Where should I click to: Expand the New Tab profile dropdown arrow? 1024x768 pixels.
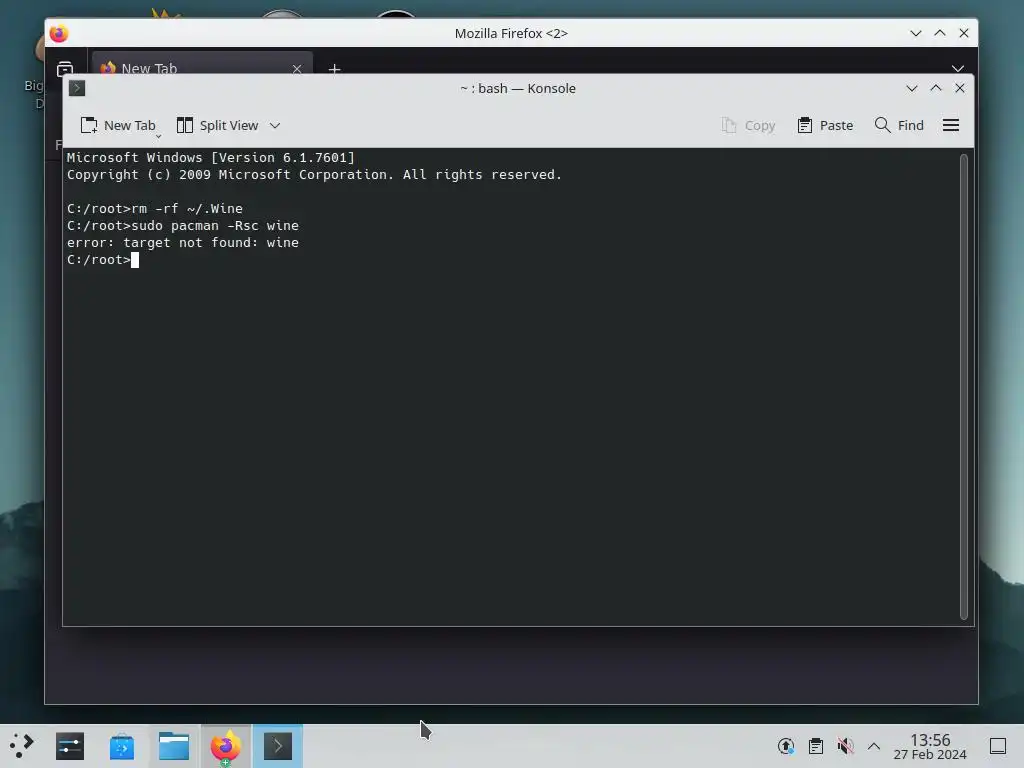(x=158, y=136)
